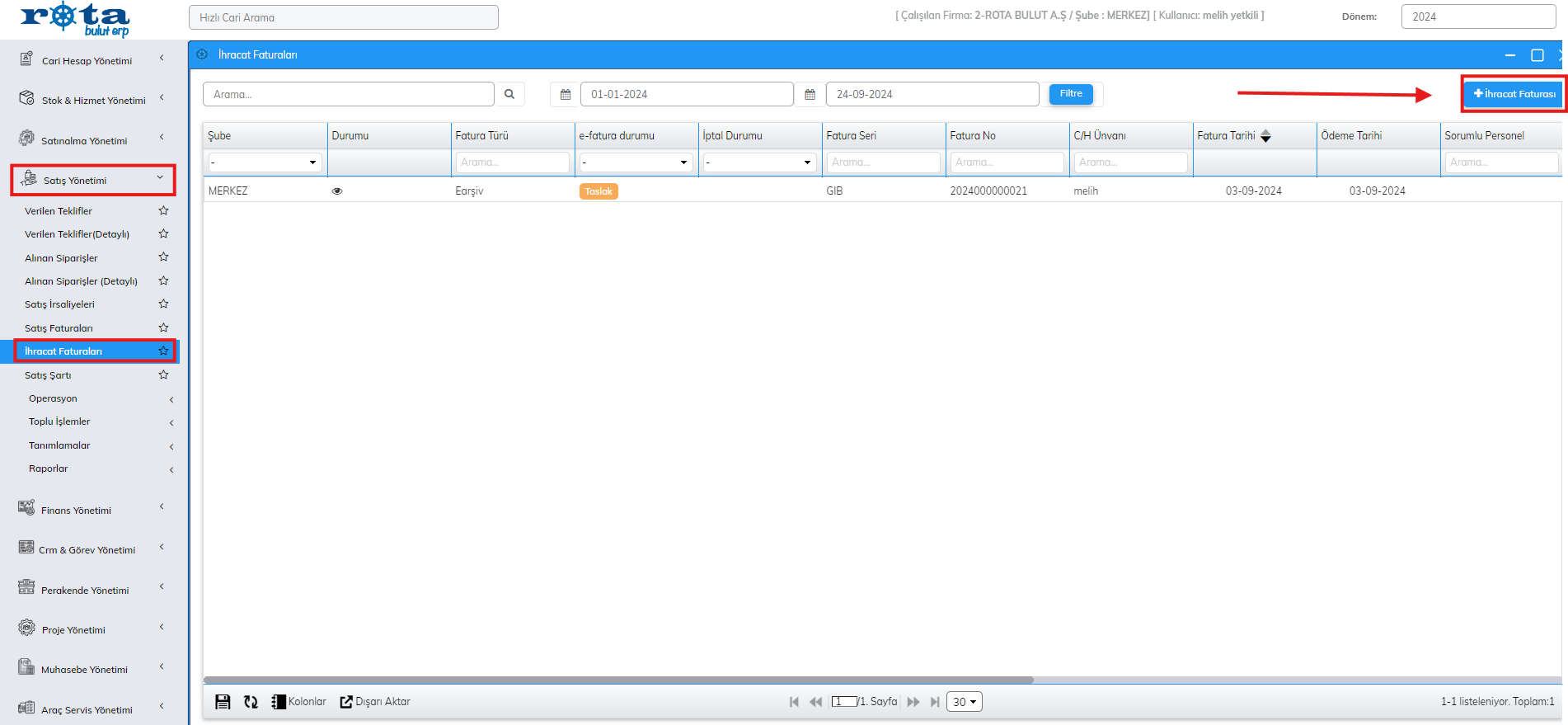Click the Filtre button
This screenshot has width=1568, height=725.
pos(1071,94)
